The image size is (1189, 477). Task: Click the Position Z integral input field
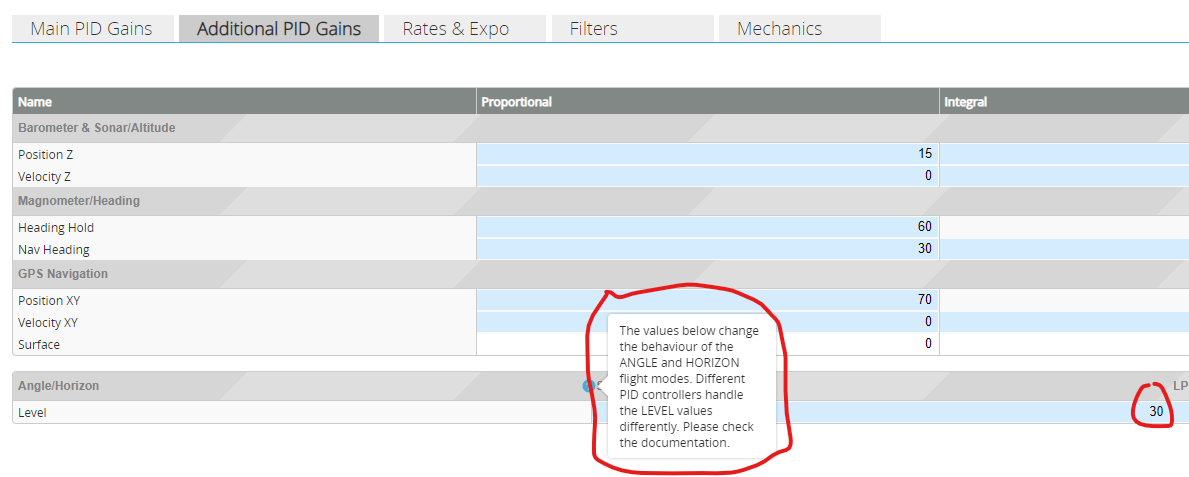(x=1063, y=154)
